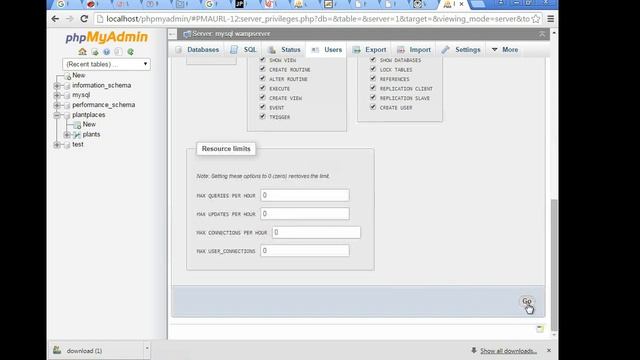Click Show all downloads link

pyautogui.click(x=508, y=351)
